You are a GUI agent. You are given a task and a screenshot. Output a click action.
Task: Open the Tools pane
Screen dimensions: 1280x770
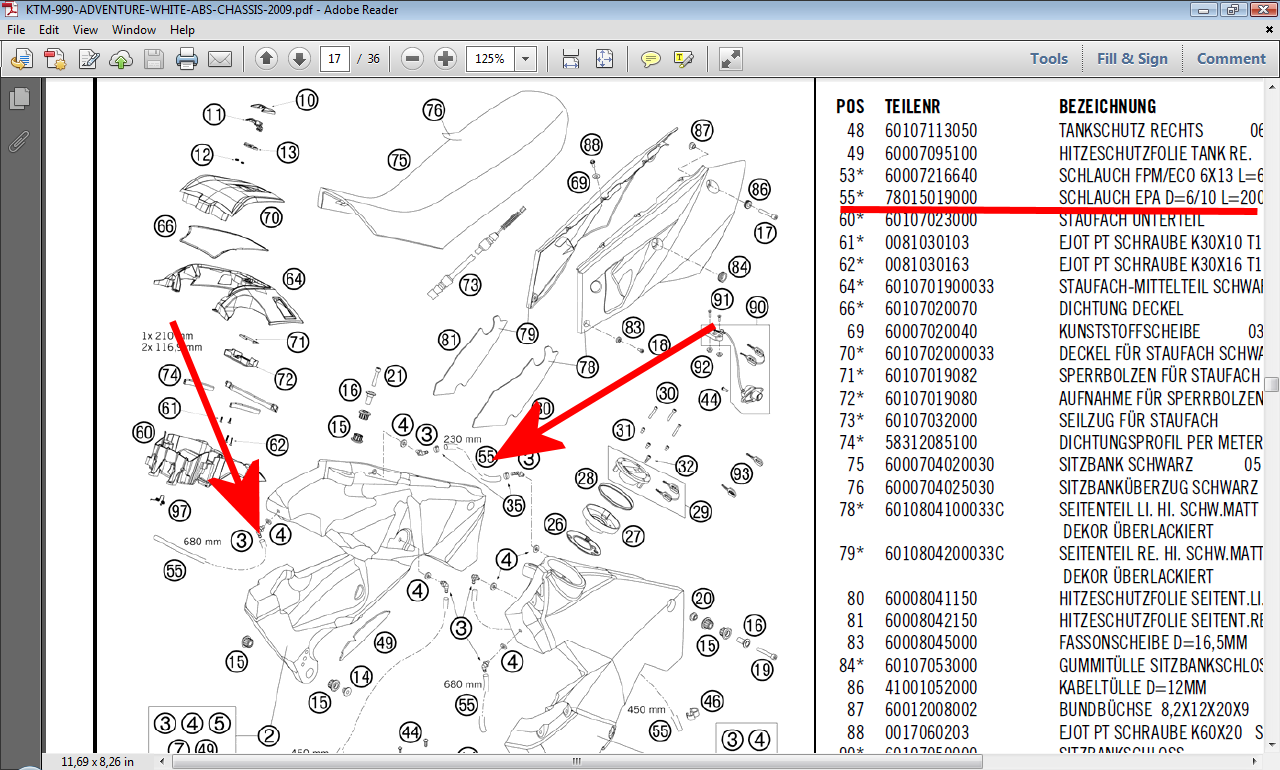click(x=1049, y=59)
